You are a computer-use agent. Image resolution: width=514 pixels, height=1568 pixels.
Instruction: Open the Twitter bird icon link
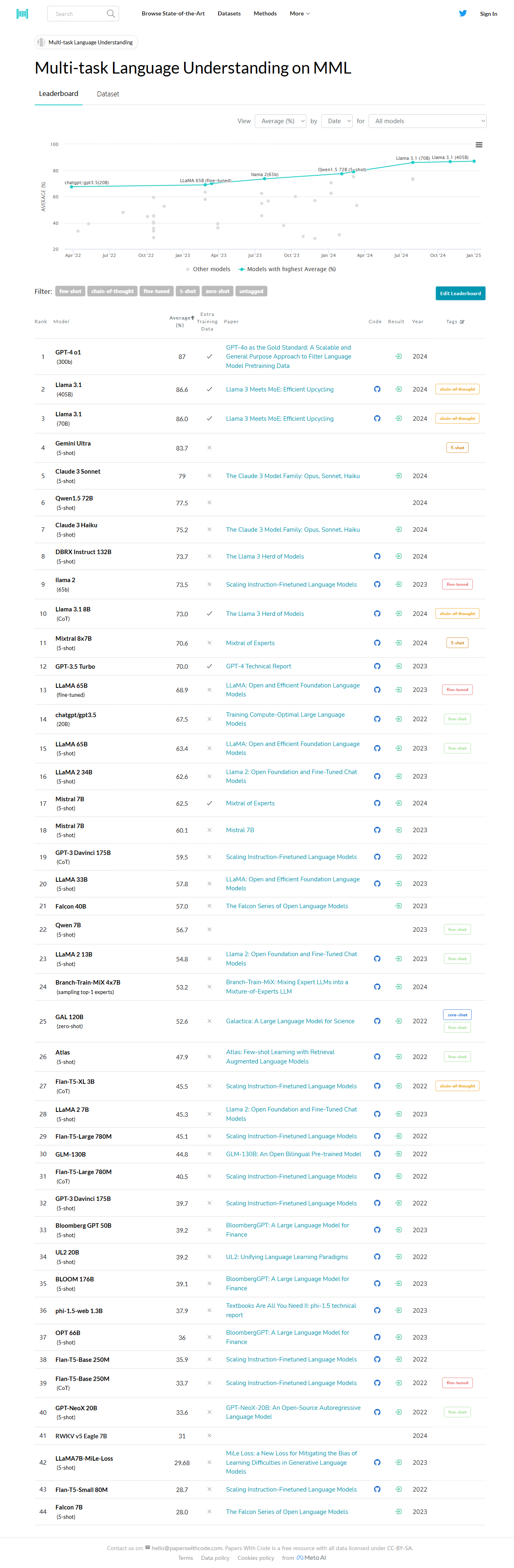pyautogui.click(x=463, y=13)
